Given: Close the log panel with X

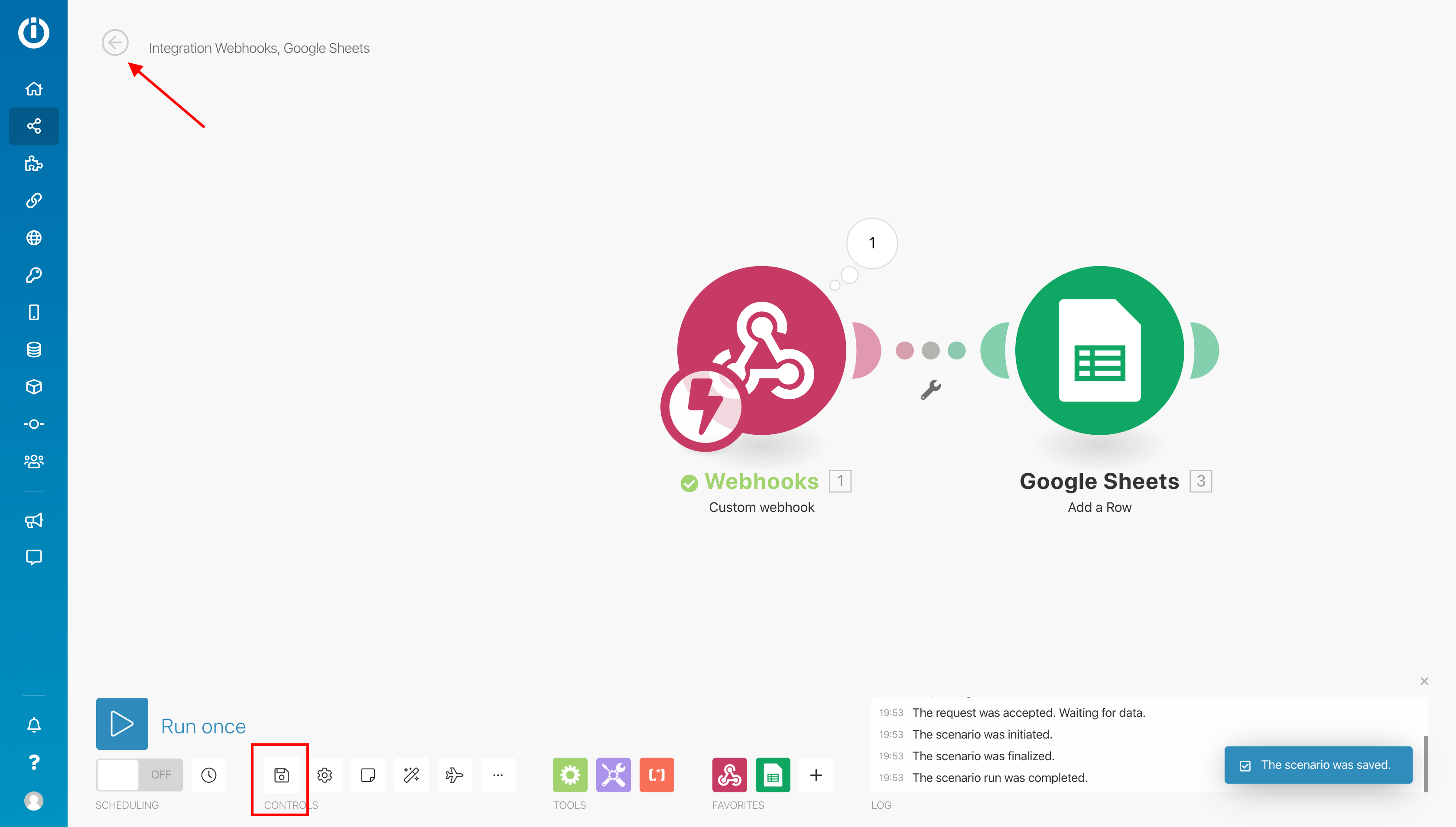Looking at the screenshot, I should pos(1424,681).
